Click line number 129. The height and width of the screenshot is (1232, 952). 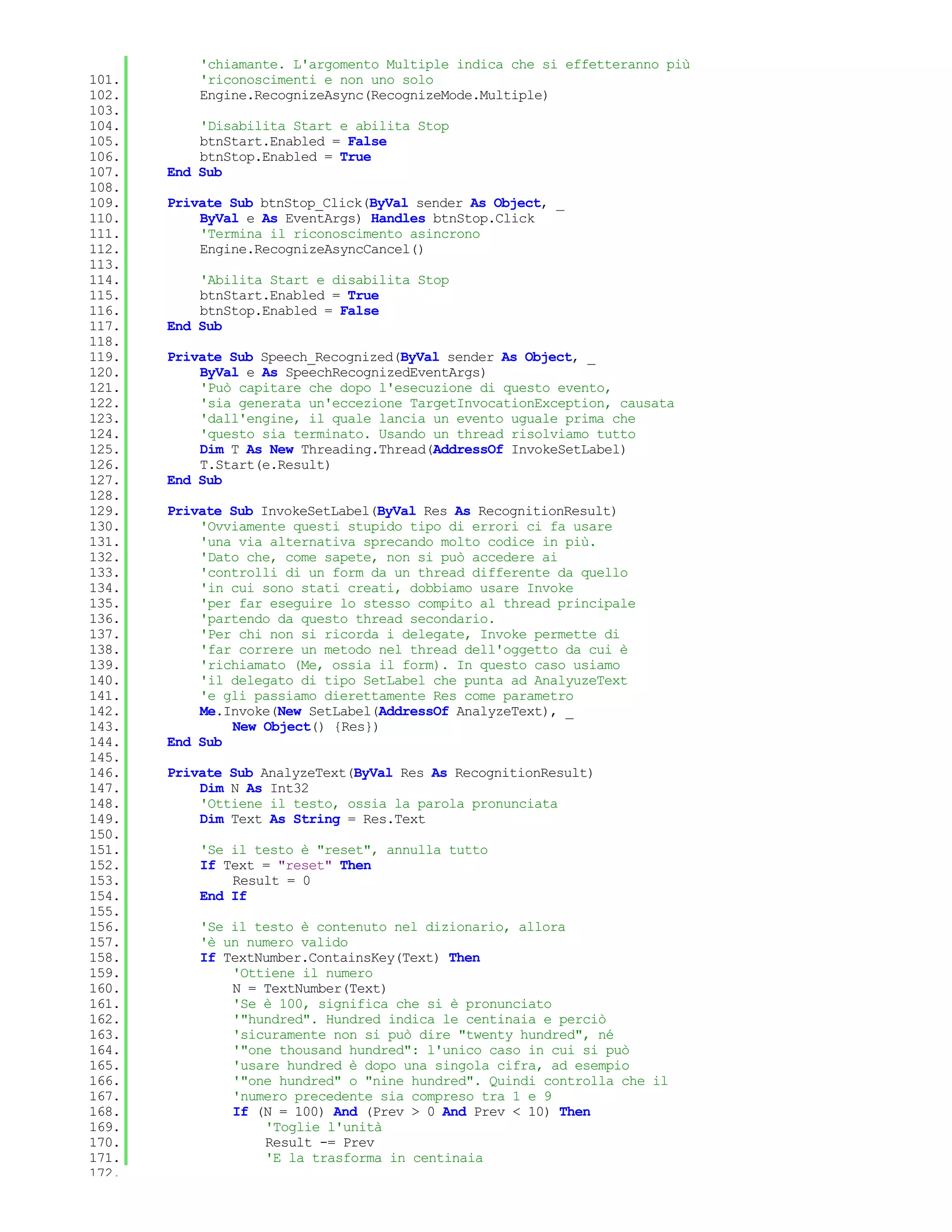(104, 512)
